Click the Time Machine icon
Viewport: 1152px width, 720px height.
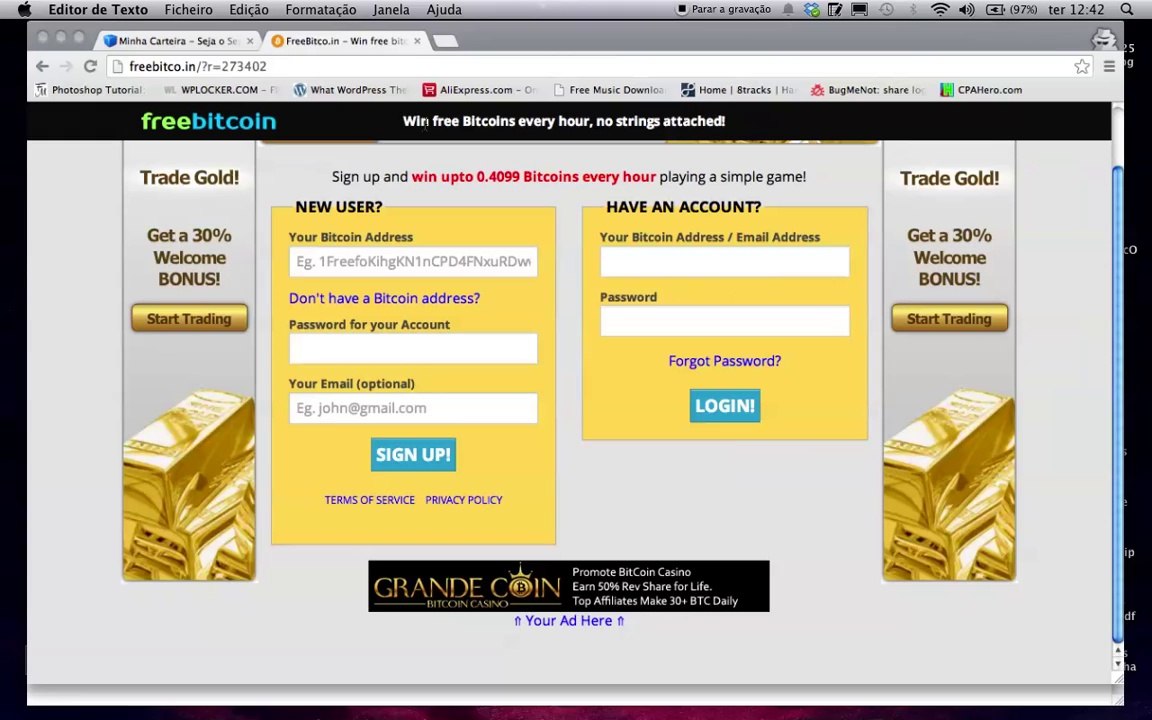point(887,10)
